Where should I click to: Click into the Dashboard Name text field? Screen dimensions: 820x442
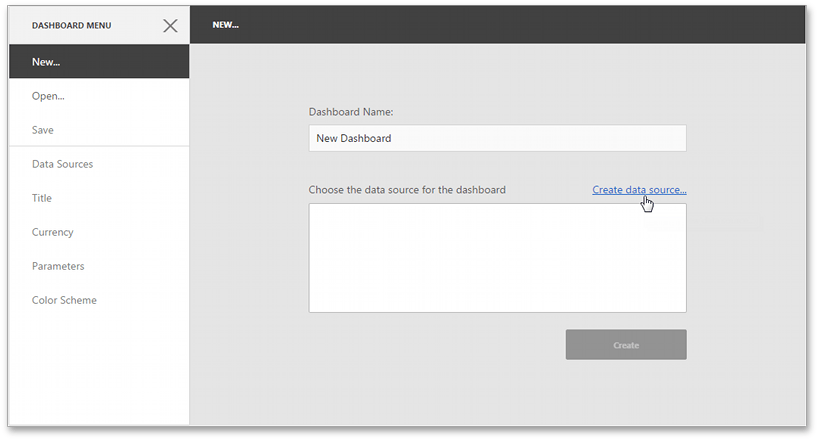(x=497, y=138)
